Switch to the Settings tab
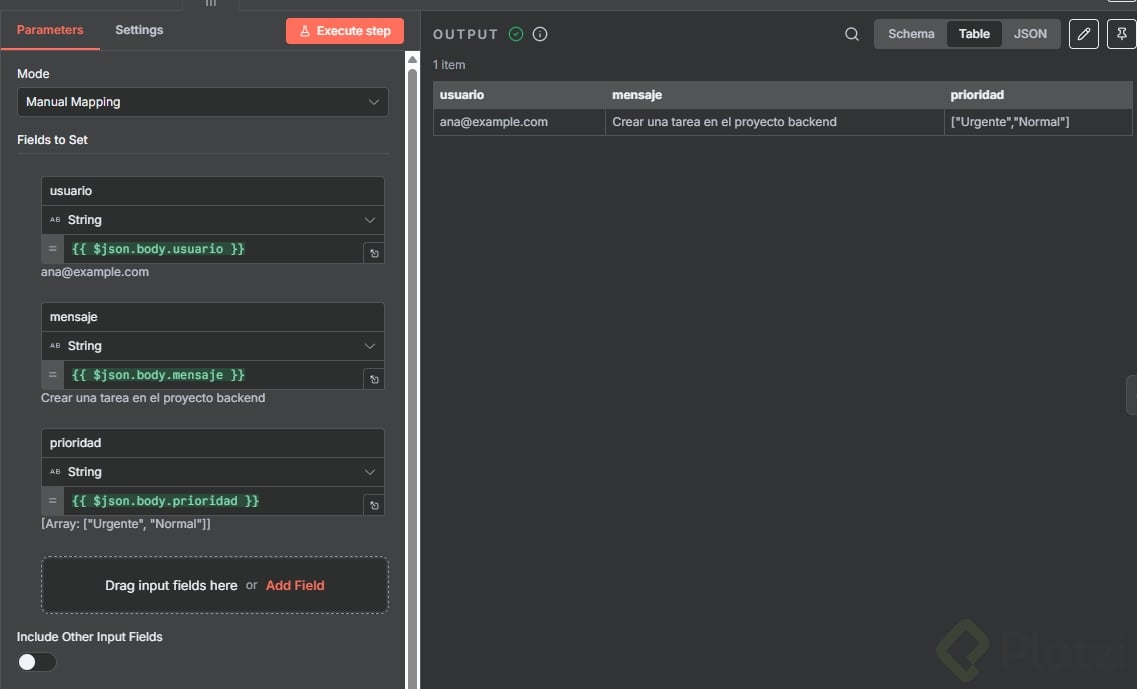 click(x=139, y=30)
